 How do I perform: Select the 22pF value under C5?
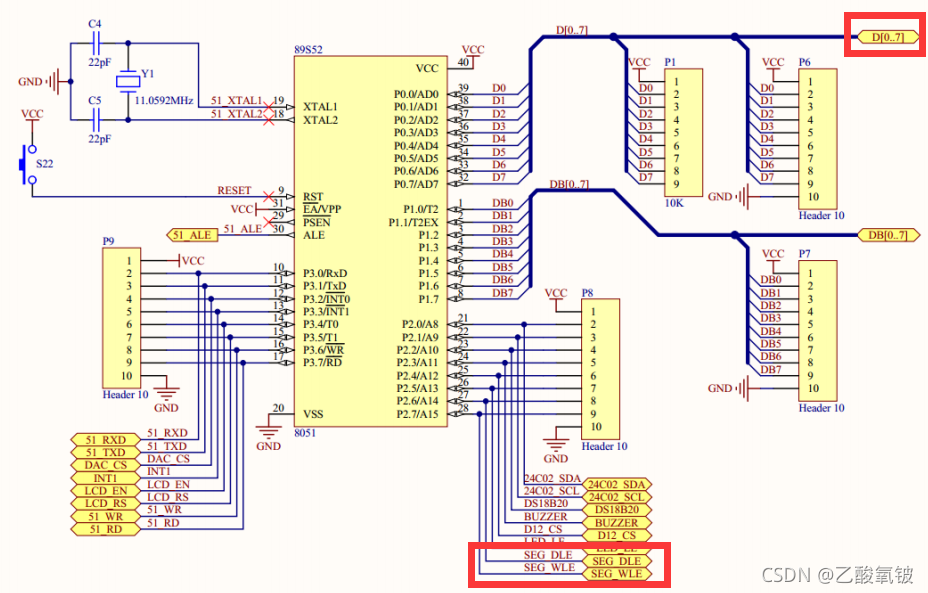pyautogui.click(x=99, y=139)
